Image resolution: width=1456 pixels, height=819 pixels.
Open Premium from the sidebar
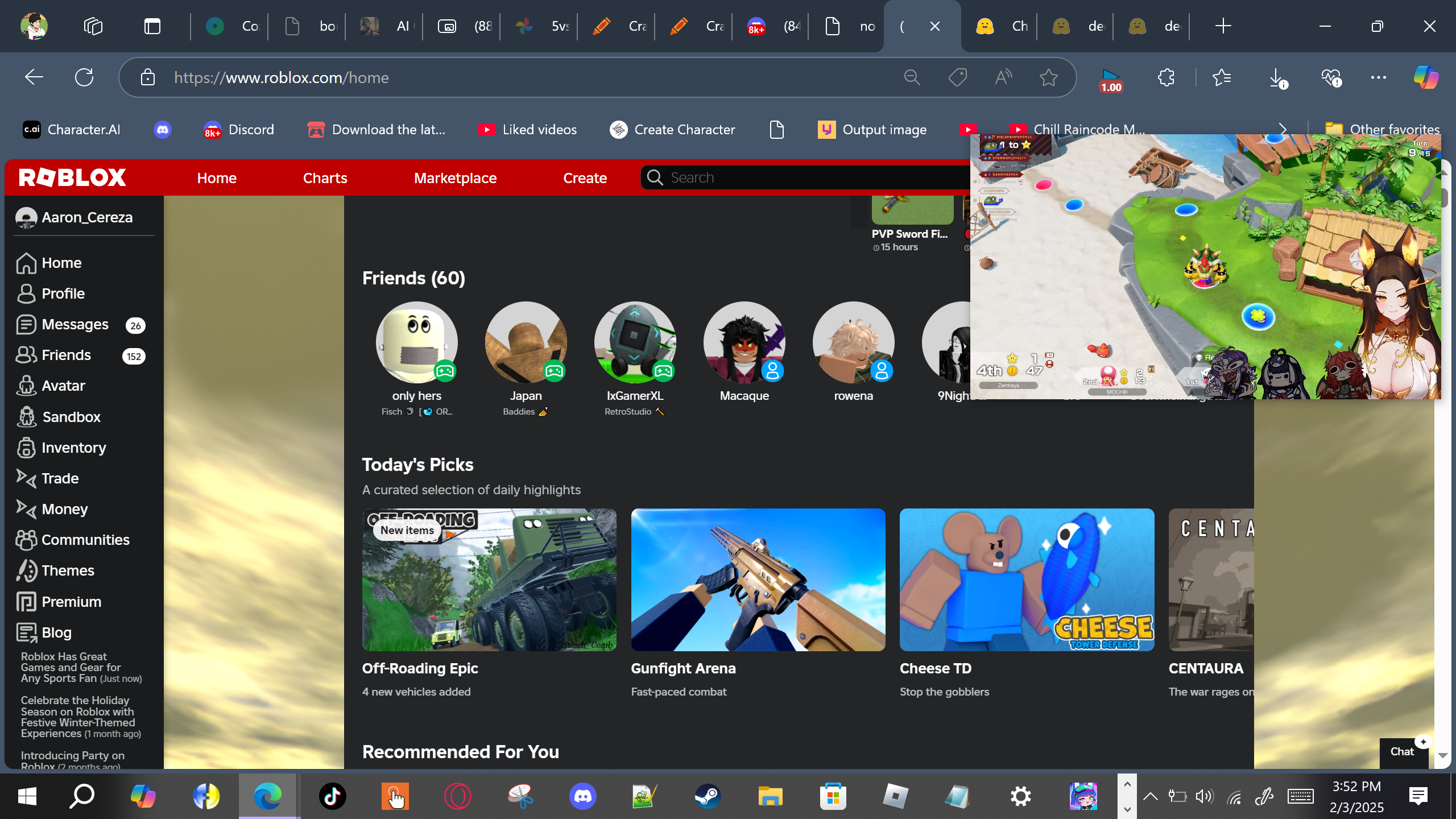[x=59, y=602]
